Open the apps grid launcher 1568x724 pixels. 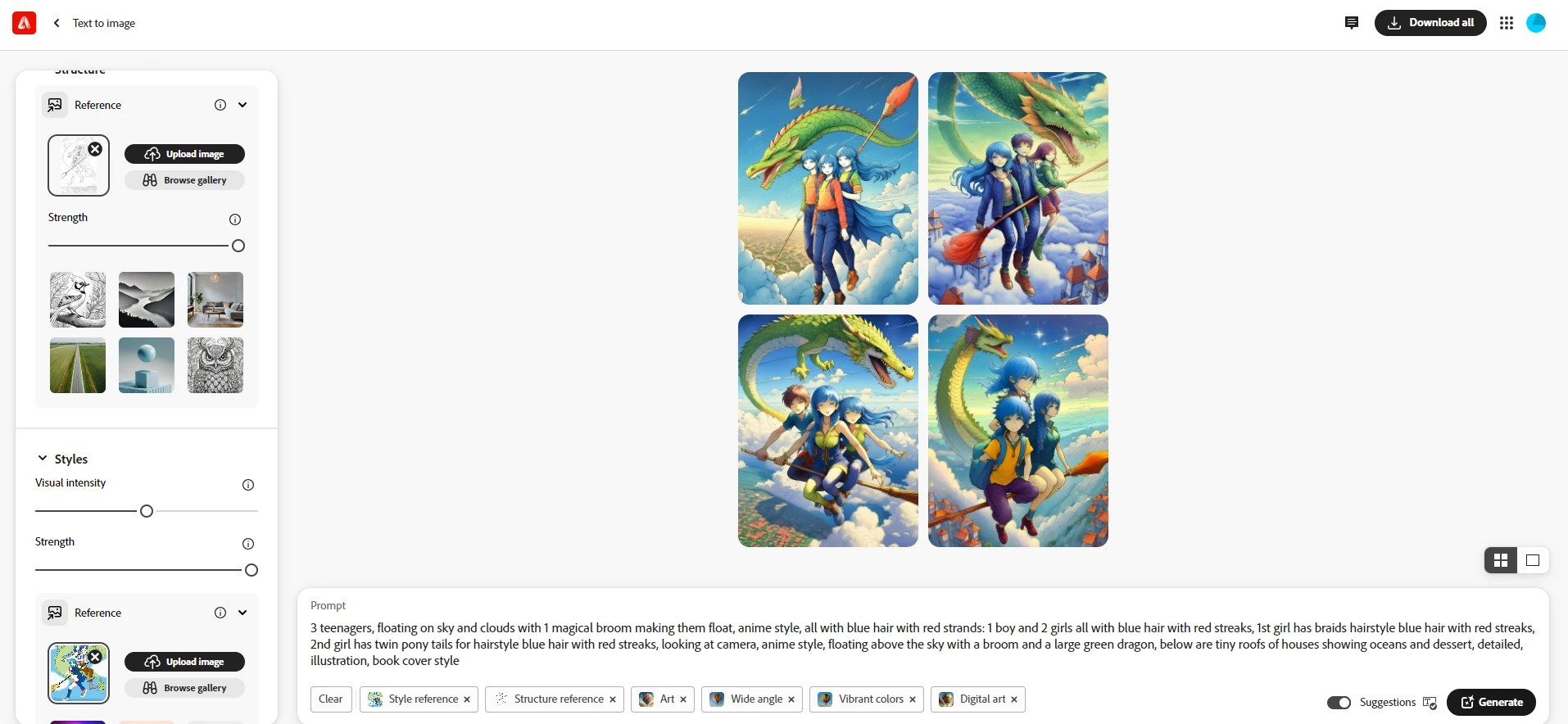tap(1507, 23)
